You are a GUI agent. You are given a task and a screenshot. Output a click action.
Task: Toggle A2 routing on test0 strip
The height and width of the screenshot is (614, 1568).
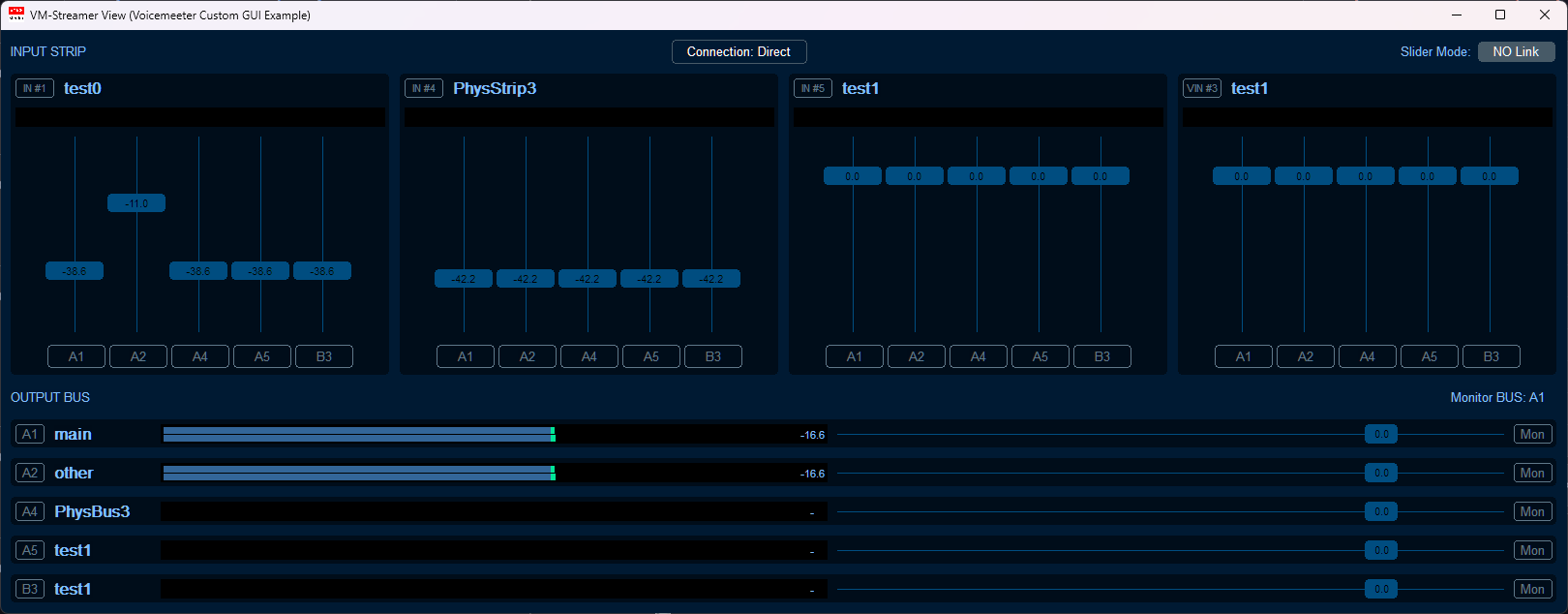(x=138, y=356)
